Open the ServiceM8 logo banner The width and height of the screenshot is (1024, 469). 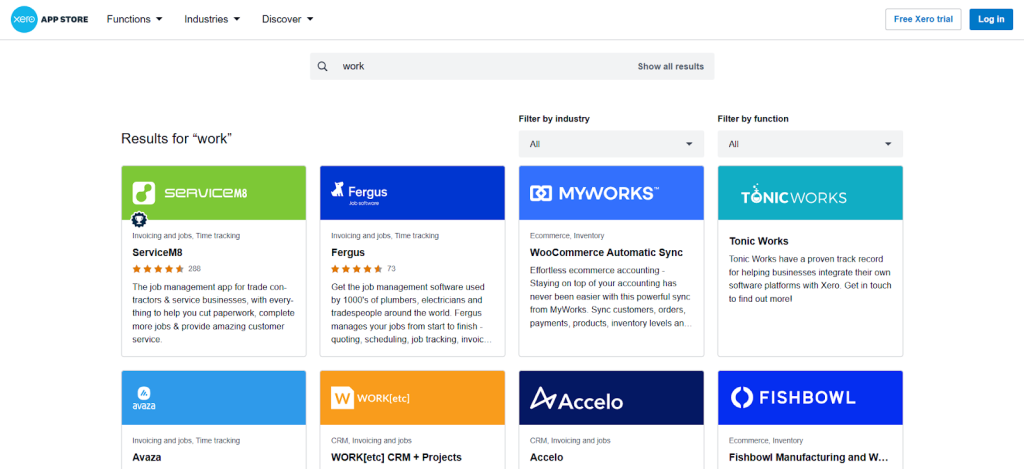click(214, 193)
